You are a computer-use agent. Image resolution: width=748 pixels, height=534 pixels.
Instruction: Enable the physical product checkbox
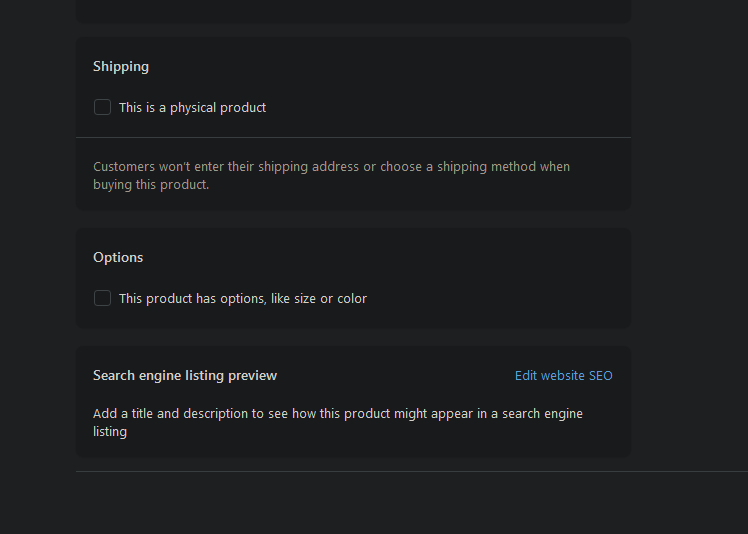click(102, 107)
